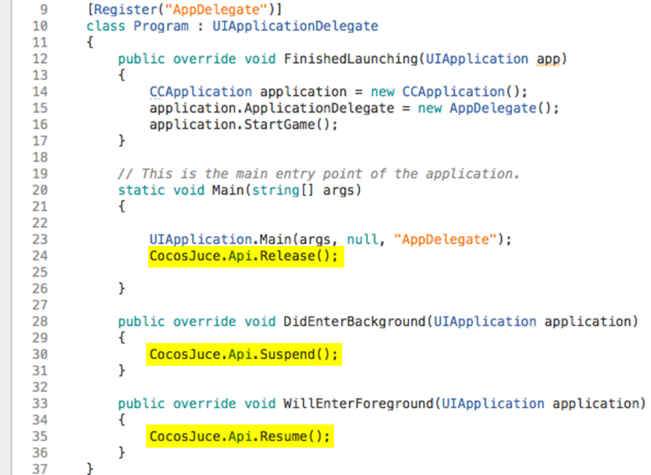Viewport: 651px width, 475px height.
Task: Click application.StartGame(); on line 16
Action: [243, 125]
